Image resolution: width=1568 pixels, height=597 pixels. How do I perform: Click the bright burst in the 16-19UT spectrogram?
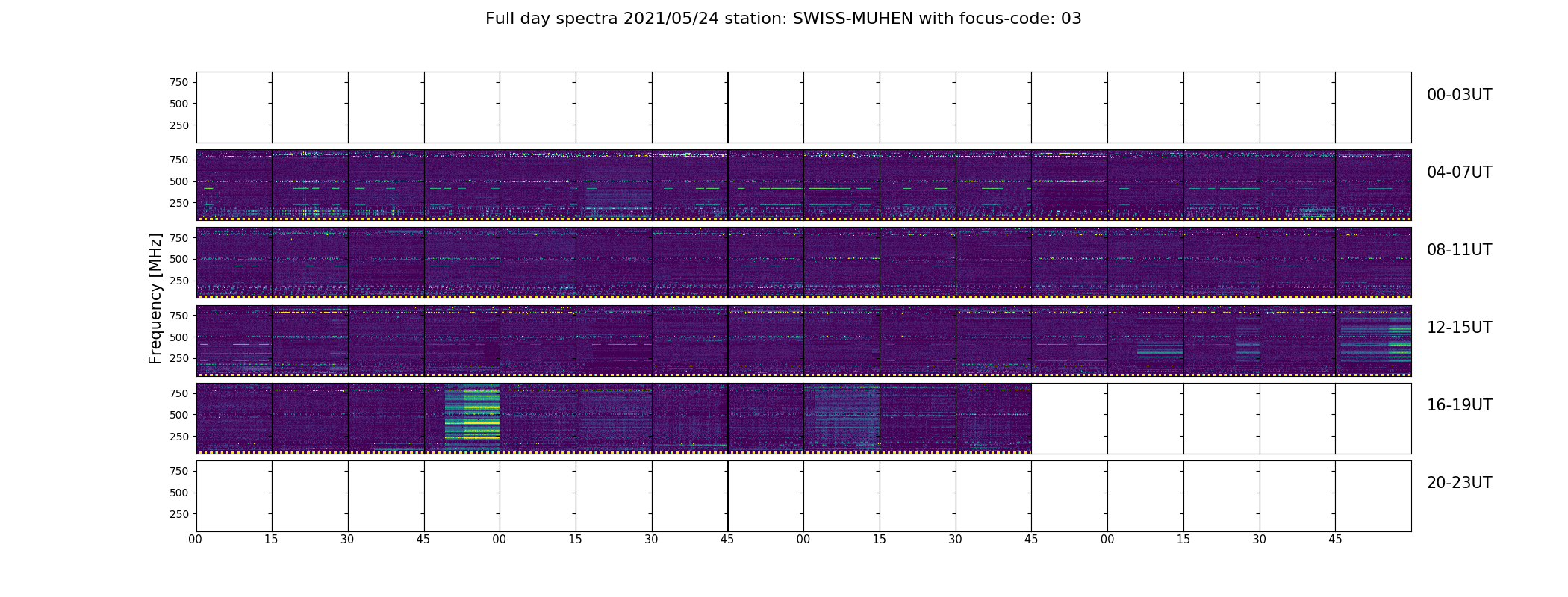point(472,418)
